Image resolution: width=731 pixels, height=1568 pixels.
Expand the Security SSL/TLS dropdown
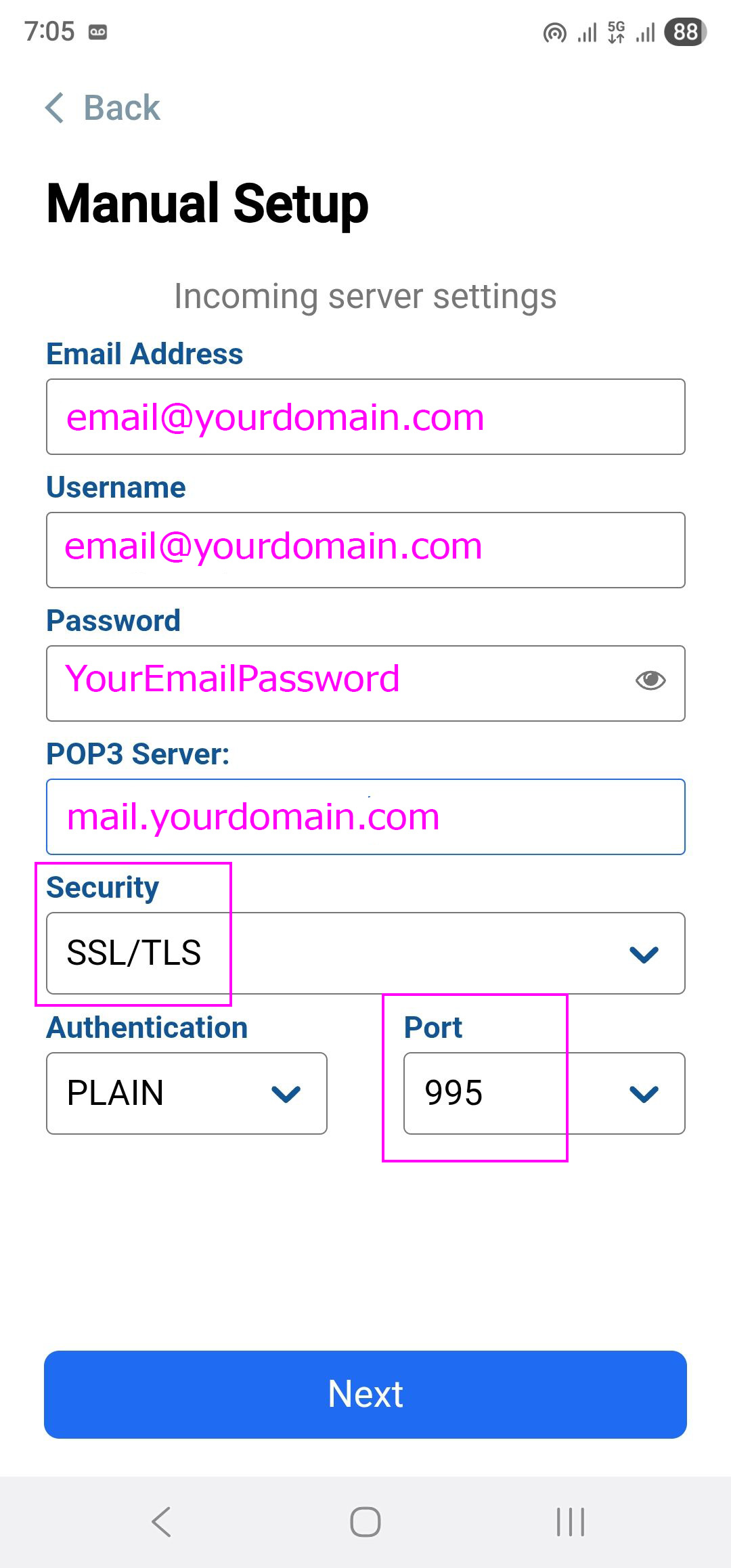point(365,953)
